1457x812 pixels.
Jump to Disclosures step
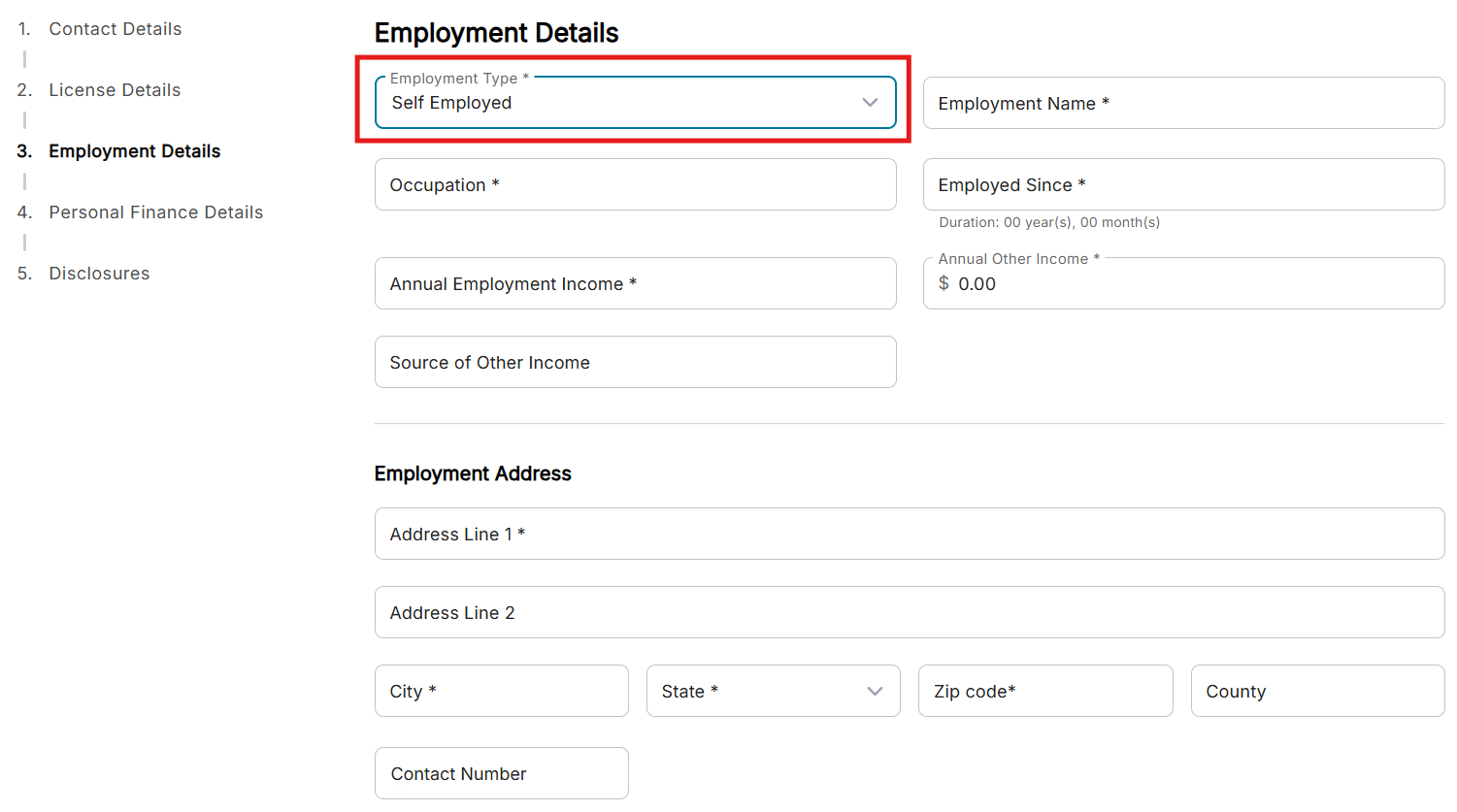[x=99, y=274]
